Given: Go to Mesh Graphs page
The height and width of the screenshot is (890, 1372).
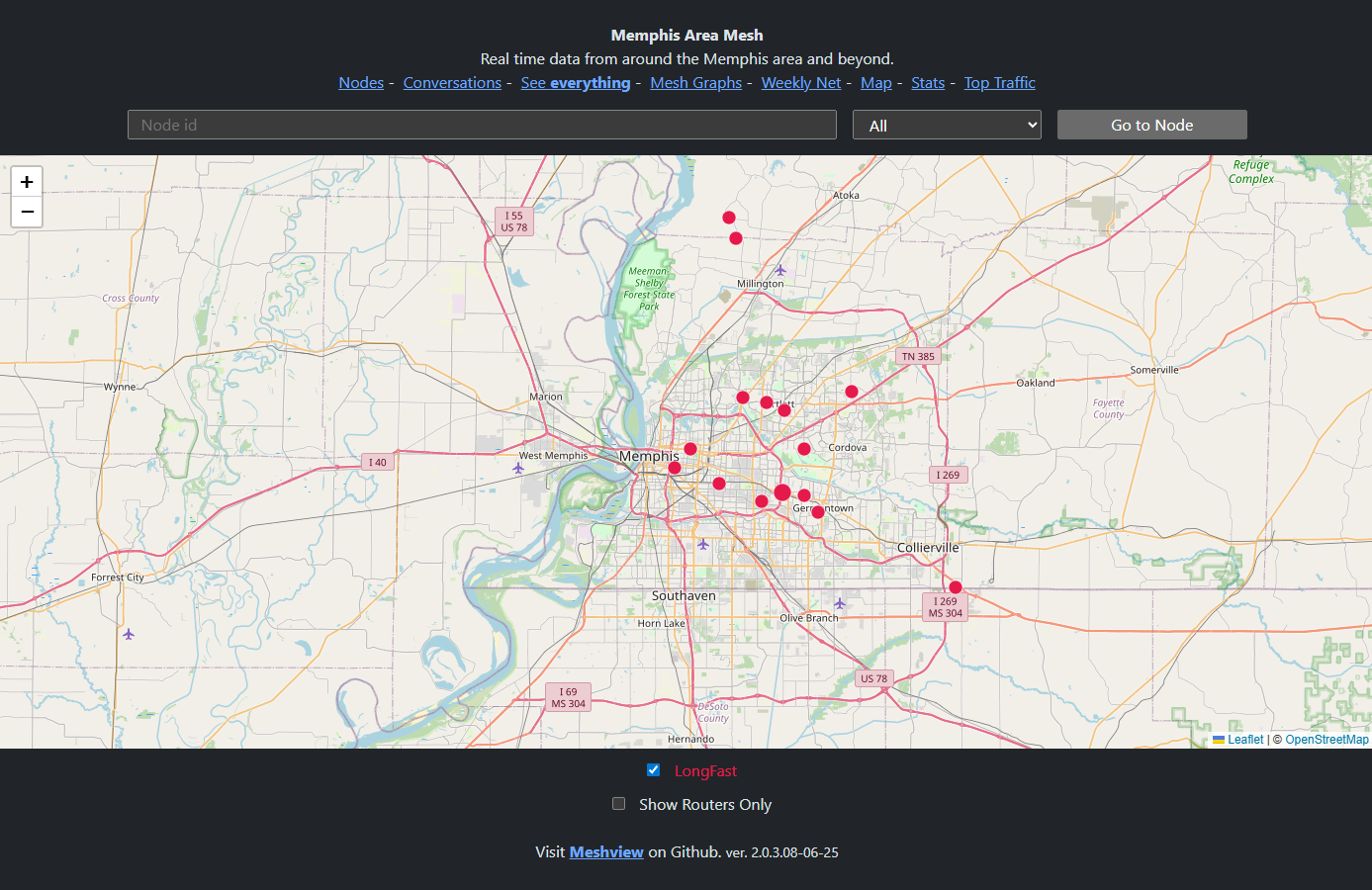Looking at the screenshot, I should [695, 83].
